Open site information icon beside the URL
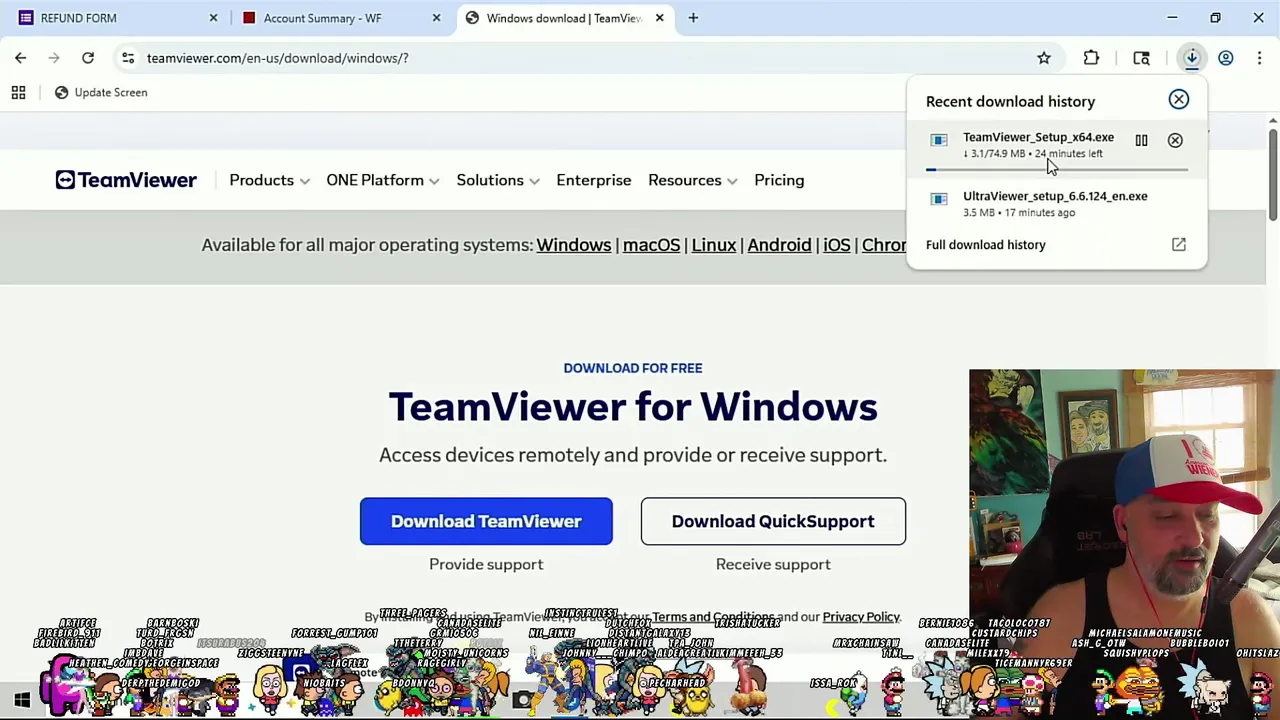 pyautogui.click(x=128, y=58)
